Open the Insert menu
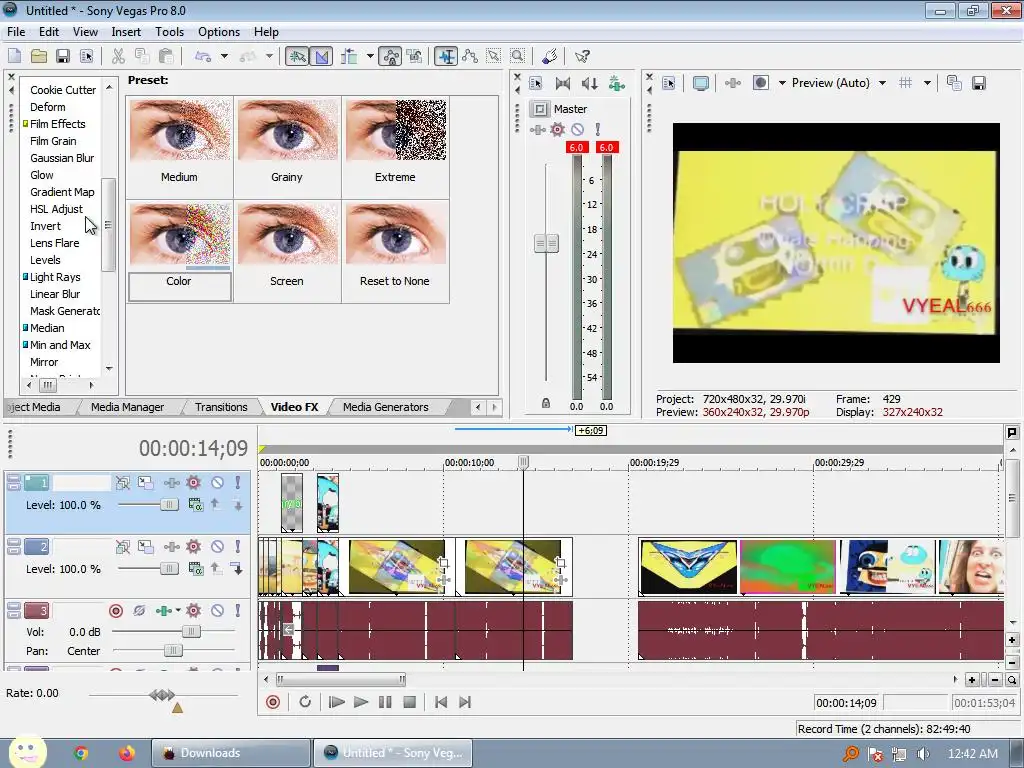1024x768 pixels. click(x=126, y=31)
